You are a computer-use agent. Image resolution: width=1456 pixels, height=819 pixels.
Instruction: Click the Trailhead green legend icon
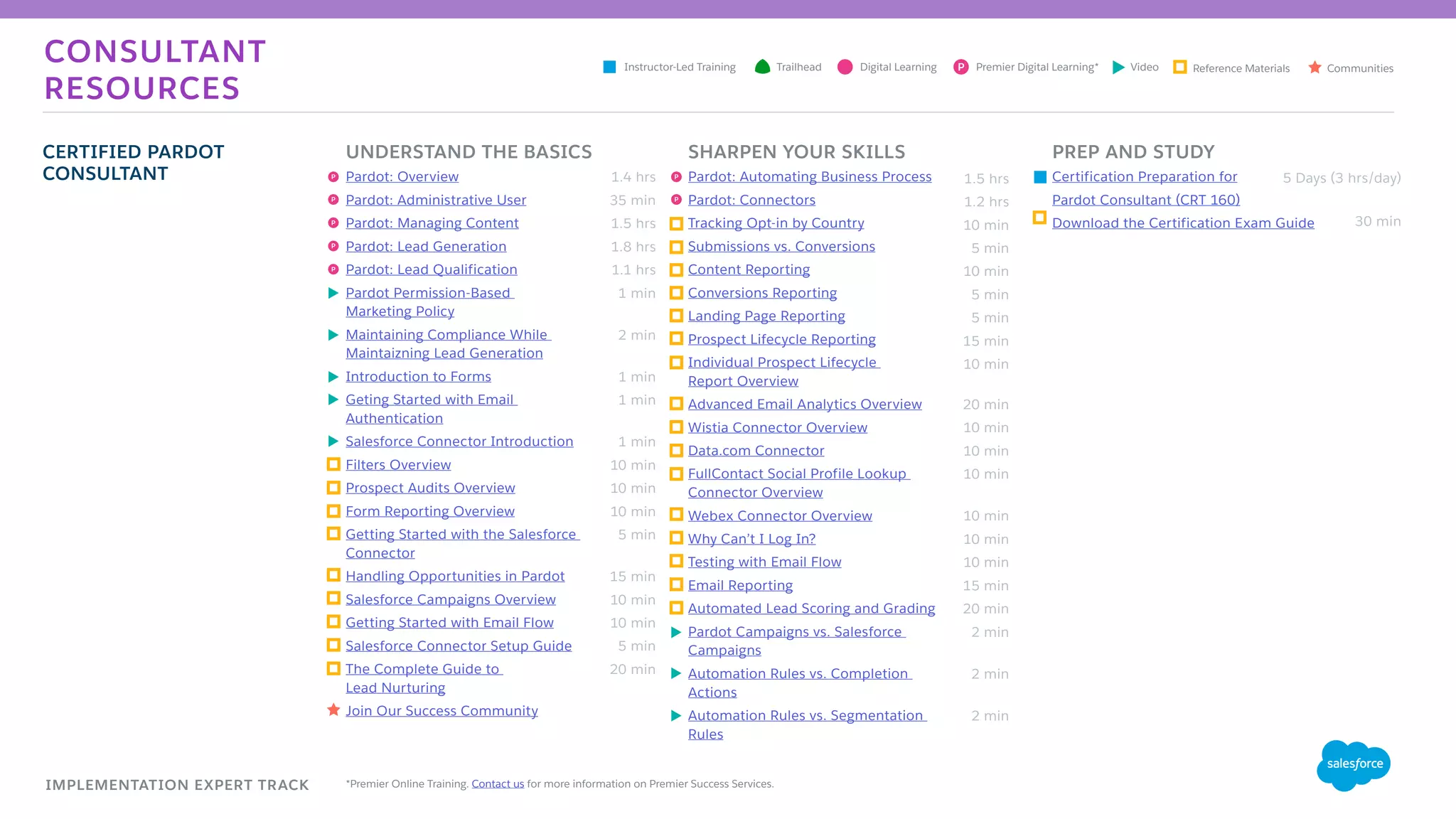point(762,67)
